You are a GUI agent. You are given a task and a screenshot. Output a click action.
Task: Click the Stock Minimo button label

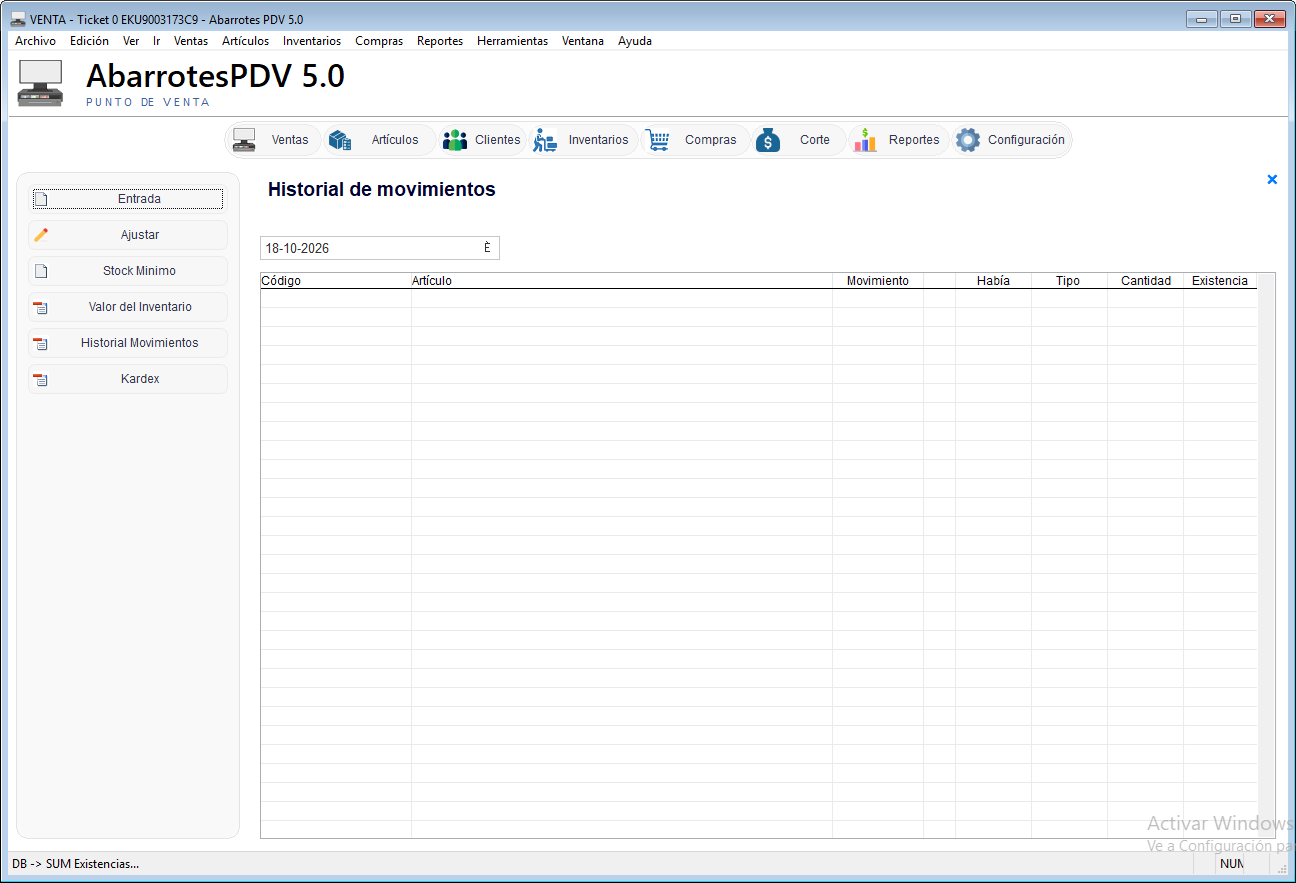click(139, 271)
